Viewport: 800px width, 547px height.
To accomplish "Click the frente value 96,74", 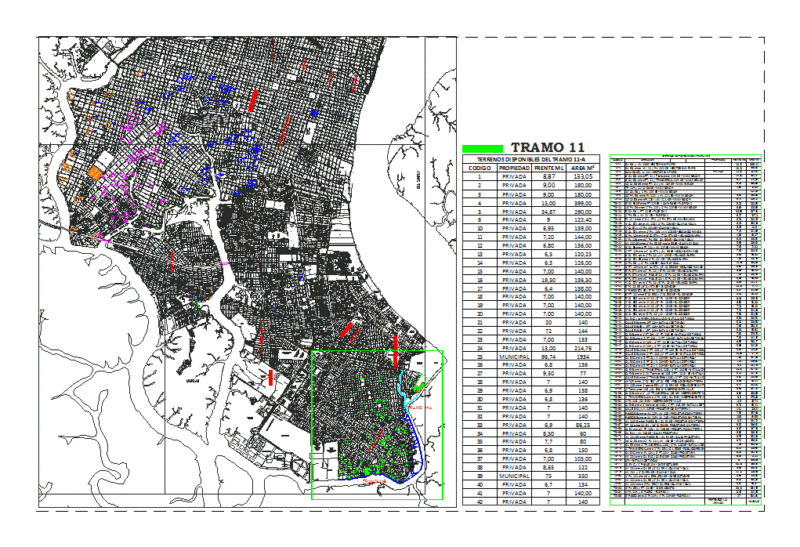I will pyautogui.click(x=548, y=357).
